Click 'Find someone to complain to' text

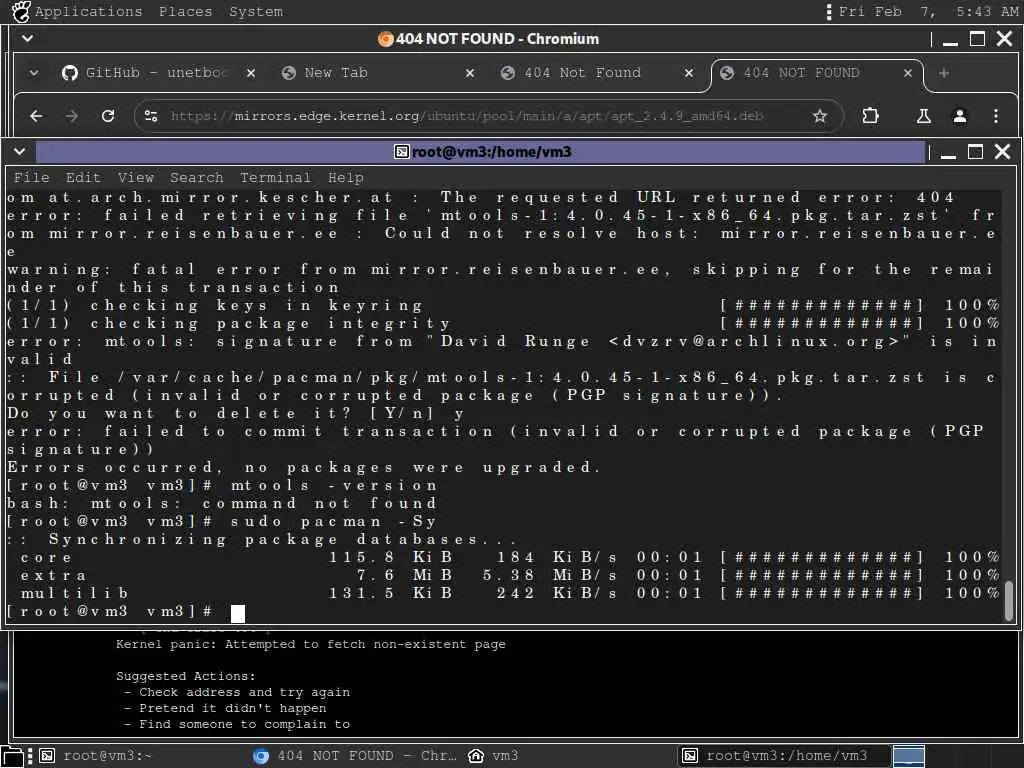(x=244, y=724)
